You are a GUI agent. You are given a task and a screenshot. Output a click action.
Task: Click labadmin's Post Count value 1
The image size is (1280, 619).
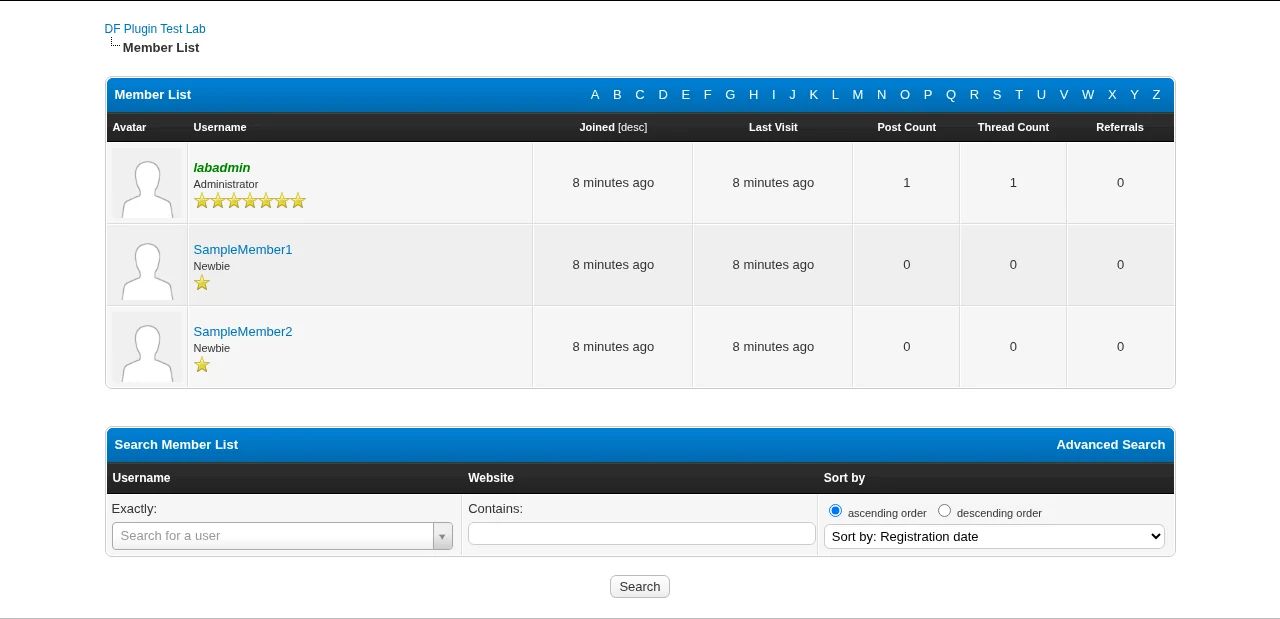(x=907, y=183)
